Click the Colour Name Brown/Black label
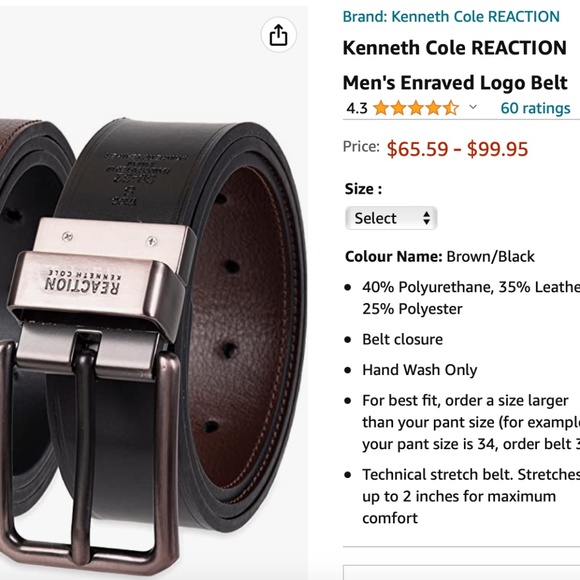This screenshot has width=580, height=580. tap(440, 256)
